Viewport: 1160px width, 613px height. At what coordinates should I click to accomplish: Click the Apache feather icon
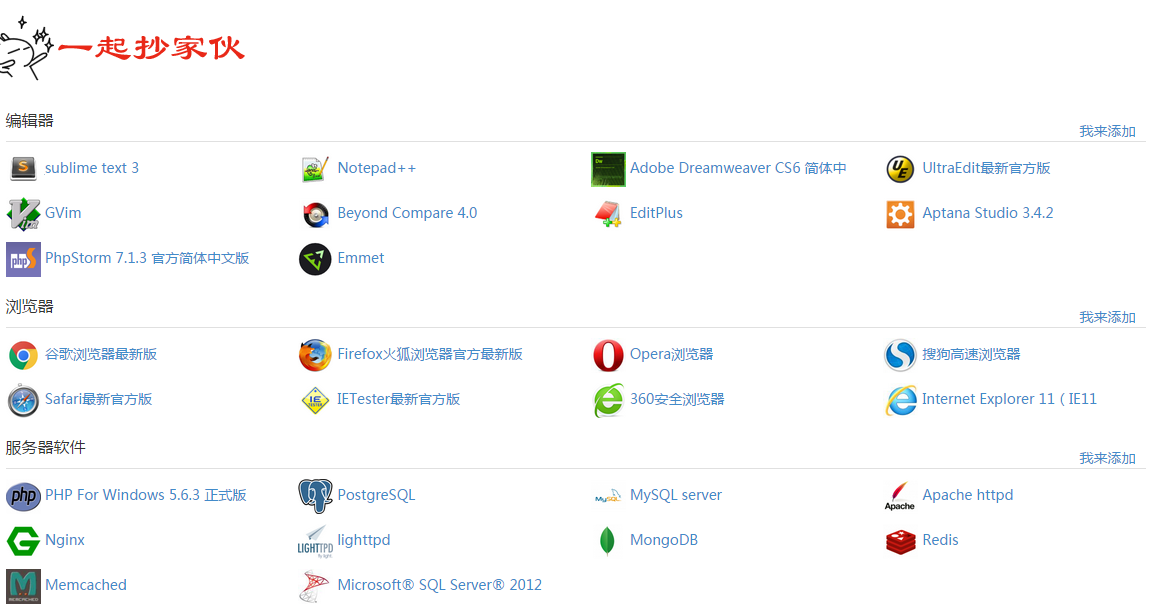(900, 496)
